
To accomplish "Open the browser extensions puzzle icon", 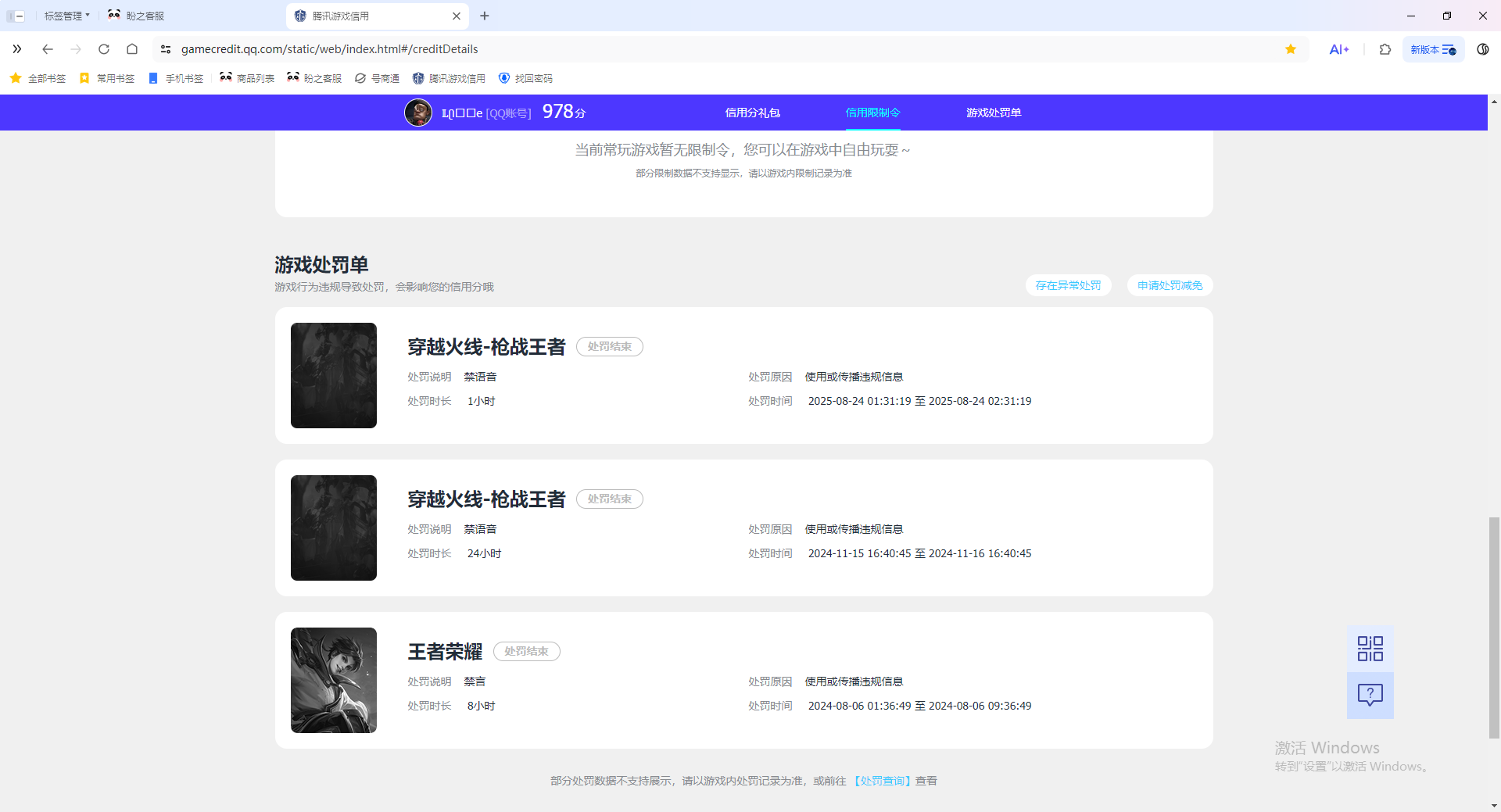I will [x=1385, y=48].
